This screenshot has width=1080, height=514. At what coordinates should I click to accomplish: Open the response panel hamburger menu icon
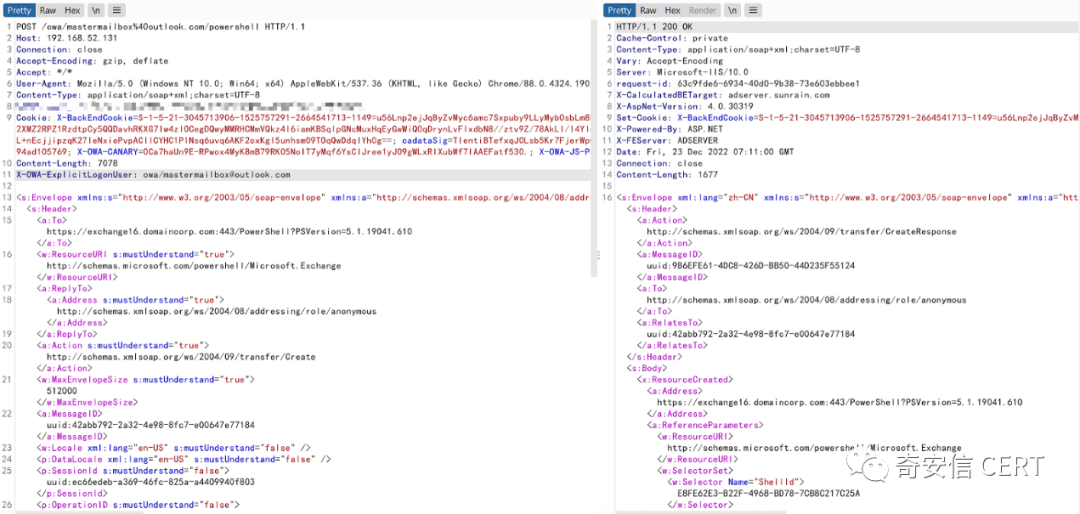point(754,10)
